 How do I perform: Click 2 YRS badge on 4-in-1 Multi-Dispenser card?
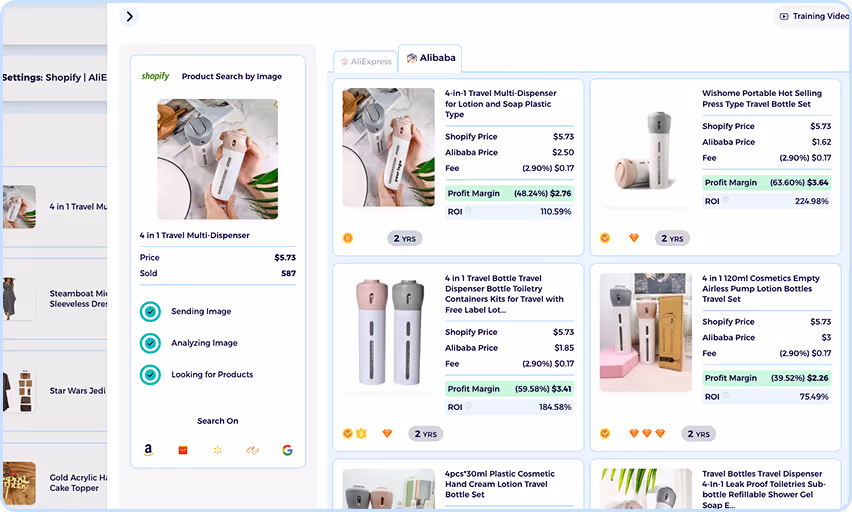click(405, 239)
